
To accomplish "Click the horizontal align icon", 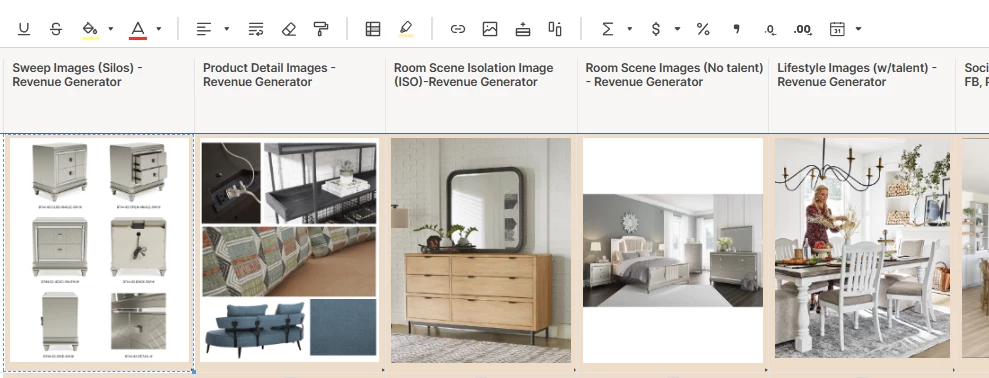I will coord(204,29).
